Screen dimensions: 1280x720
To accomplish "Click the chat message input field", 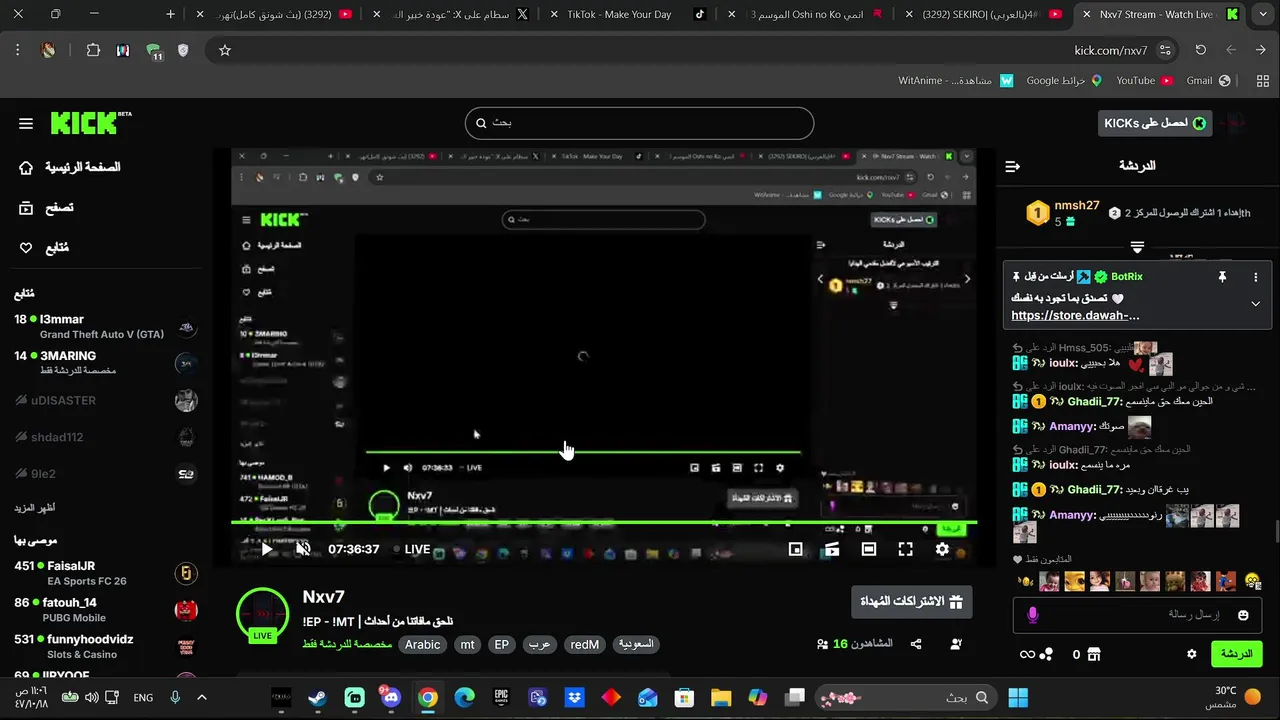I will pos(1137,615).
